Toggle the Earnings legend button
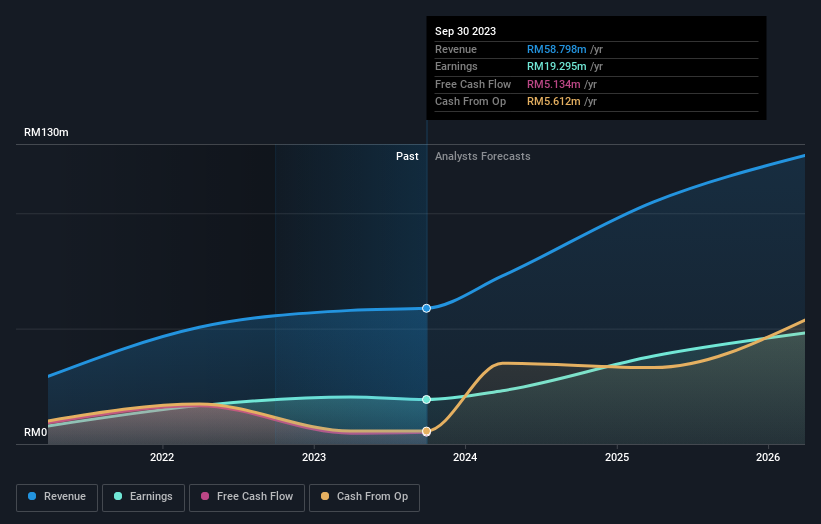The height and width of the screenshot is (524, 821). (x=143, y=497)
